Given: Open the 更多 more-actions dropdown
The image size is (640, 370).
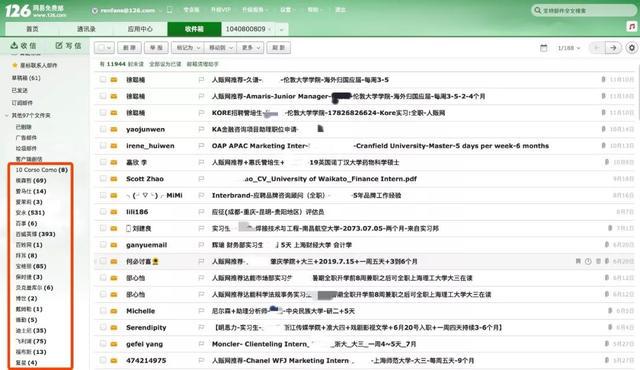Looking at the screenshot, I should pos(250,48).
